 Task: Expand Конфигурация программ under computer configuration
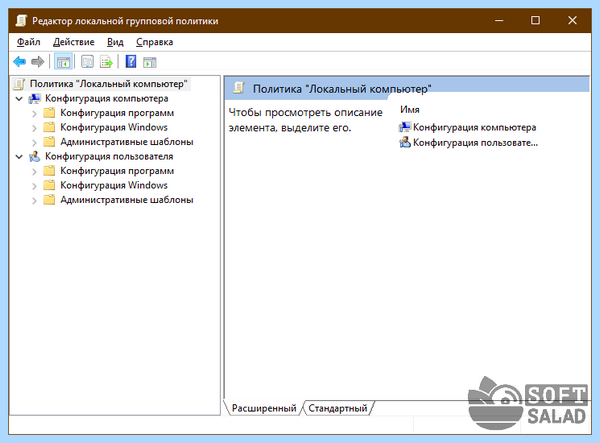pos(34,113)
